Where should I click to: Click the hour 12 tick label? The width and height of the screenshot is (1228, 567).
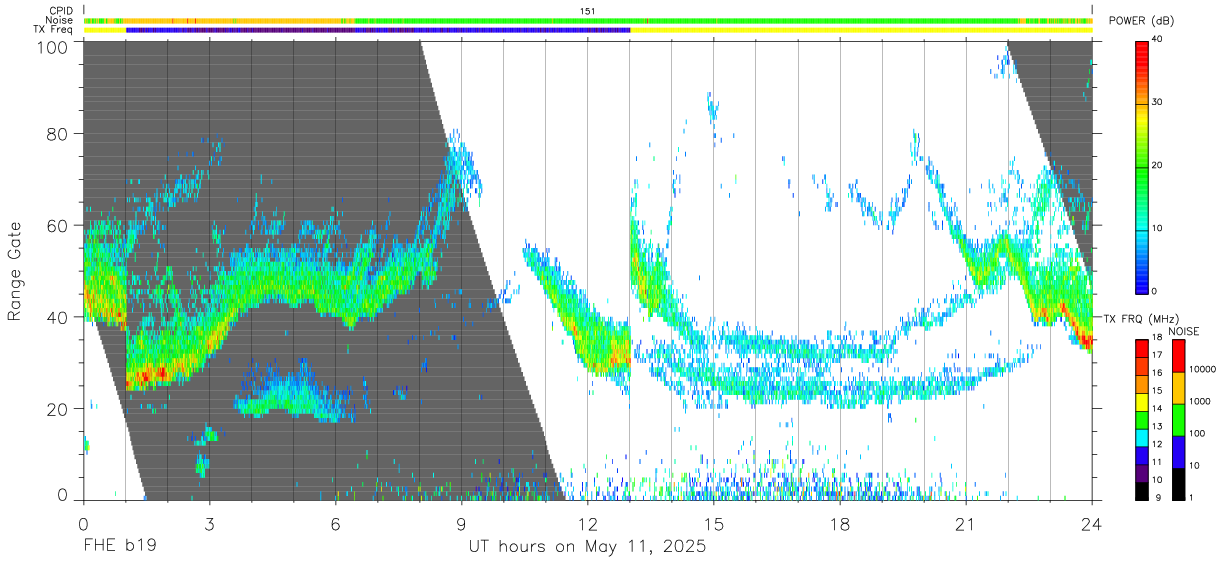587,523
